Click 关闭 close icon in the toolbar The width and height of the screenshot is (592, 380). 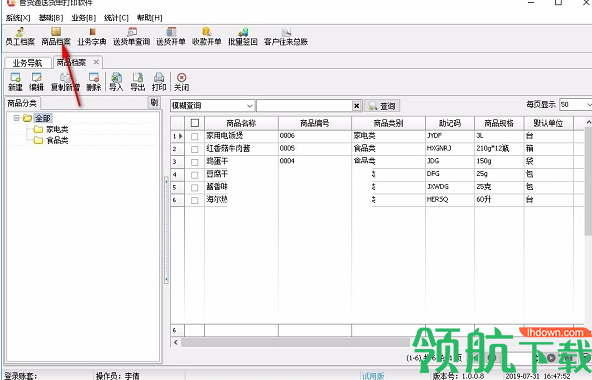click(182, 82)
